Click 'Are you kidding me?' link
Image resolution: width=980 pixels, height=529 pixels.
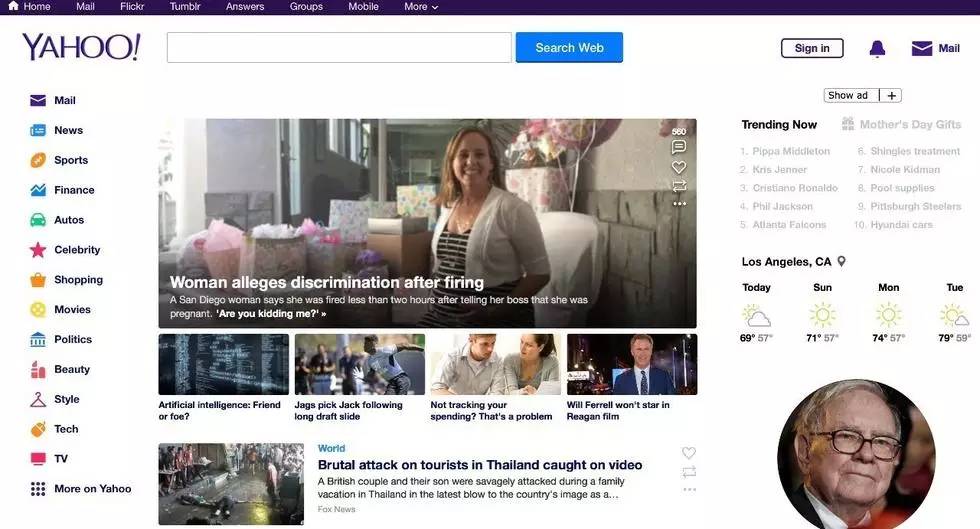pyautogui.click(x=272, y=314)
